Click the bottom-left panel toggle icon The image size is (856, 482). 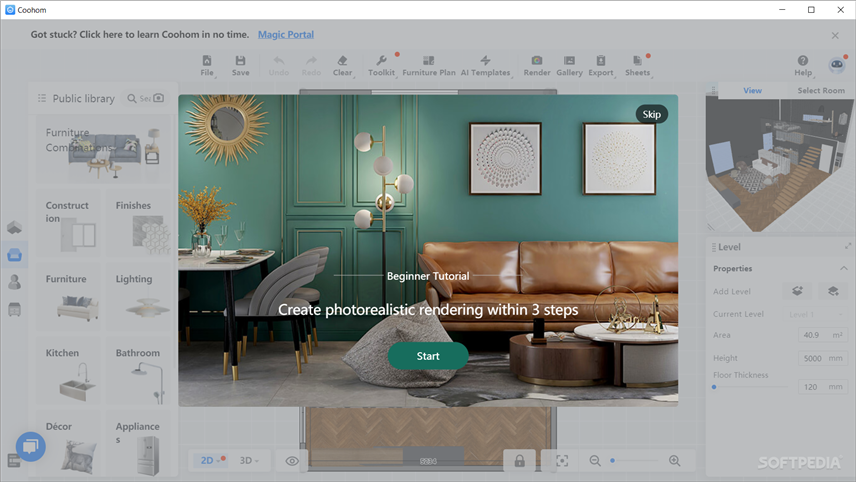tap(14, 460)
